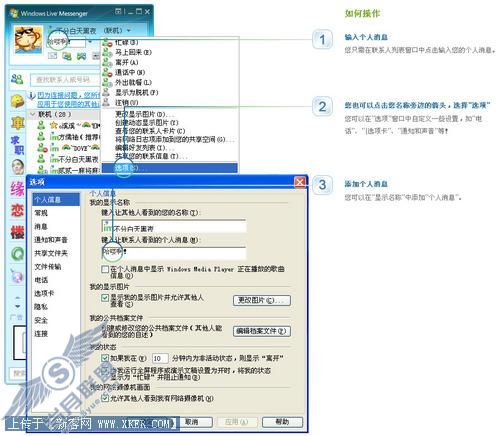Open the yellow smiley sidebar tab icon
Screen dimensions: 500x436
[17, 101]
